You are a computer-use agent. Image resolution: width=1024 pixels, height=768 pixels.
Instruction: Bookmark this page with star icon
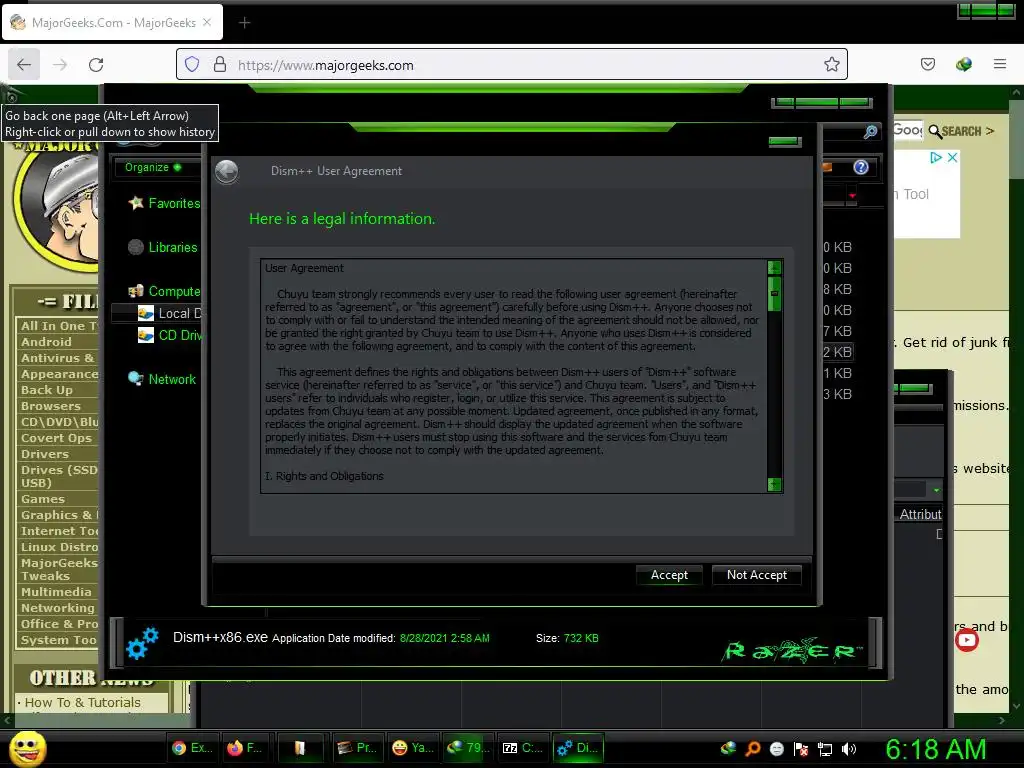(831, 65)
